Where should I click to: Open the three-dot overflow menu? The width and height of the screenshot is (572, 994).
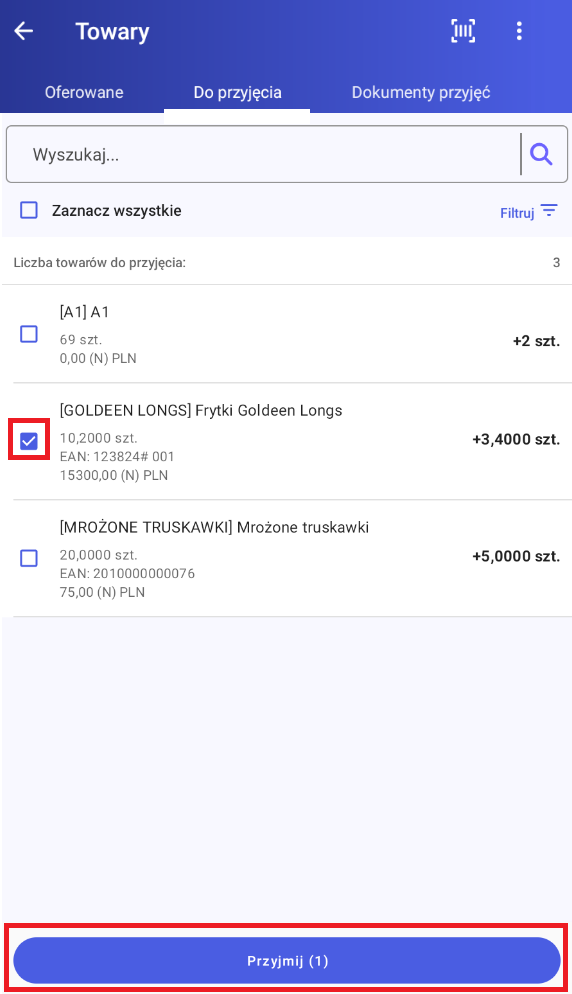(519, 30)
